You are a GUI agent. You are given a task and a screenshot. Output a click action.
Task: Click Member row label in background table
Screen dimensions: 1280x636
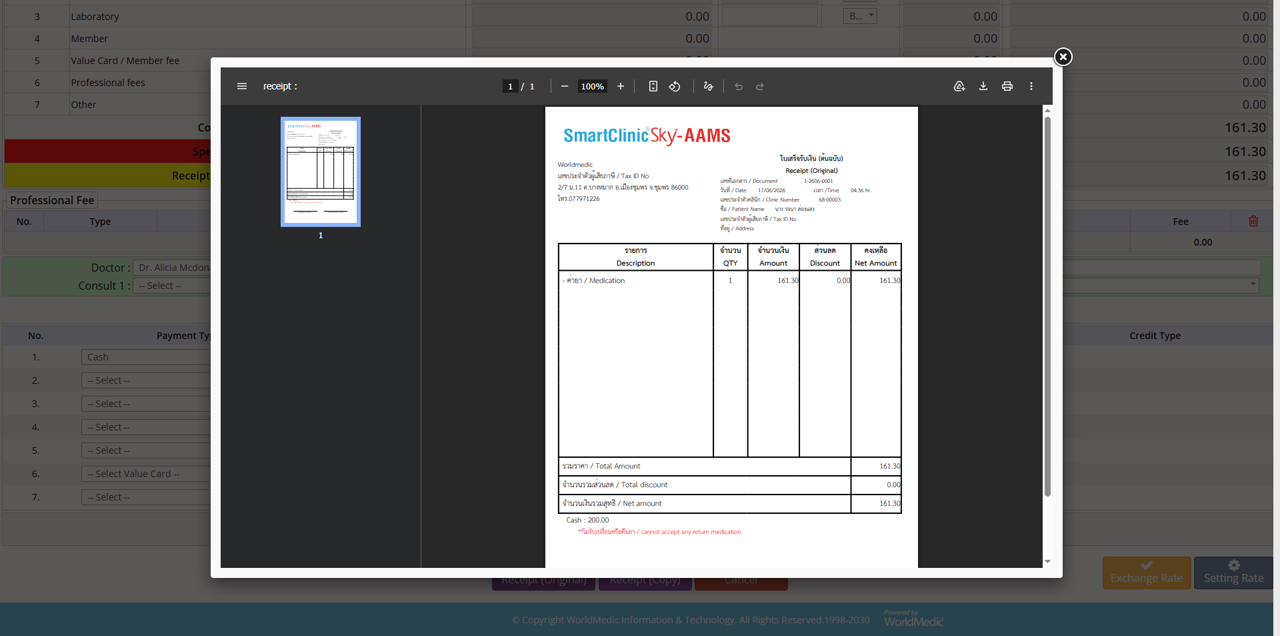click(x=89, y=38)
